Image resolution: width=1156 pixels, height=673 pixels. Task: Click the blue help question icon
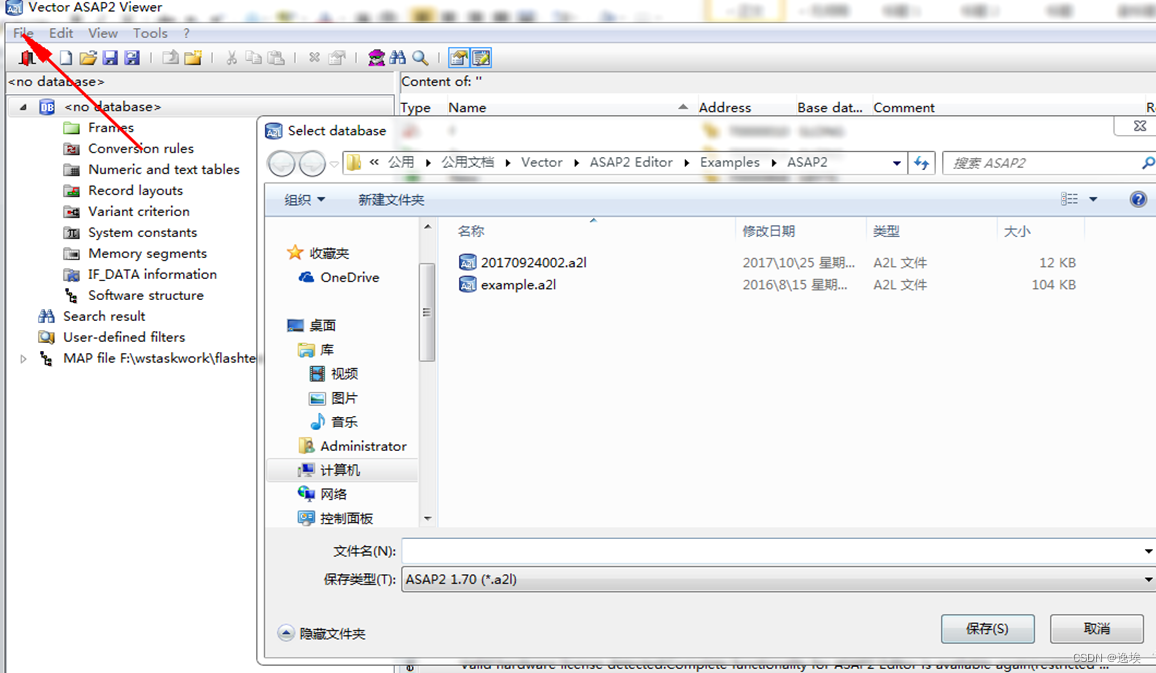click(x=1138, y=199)
